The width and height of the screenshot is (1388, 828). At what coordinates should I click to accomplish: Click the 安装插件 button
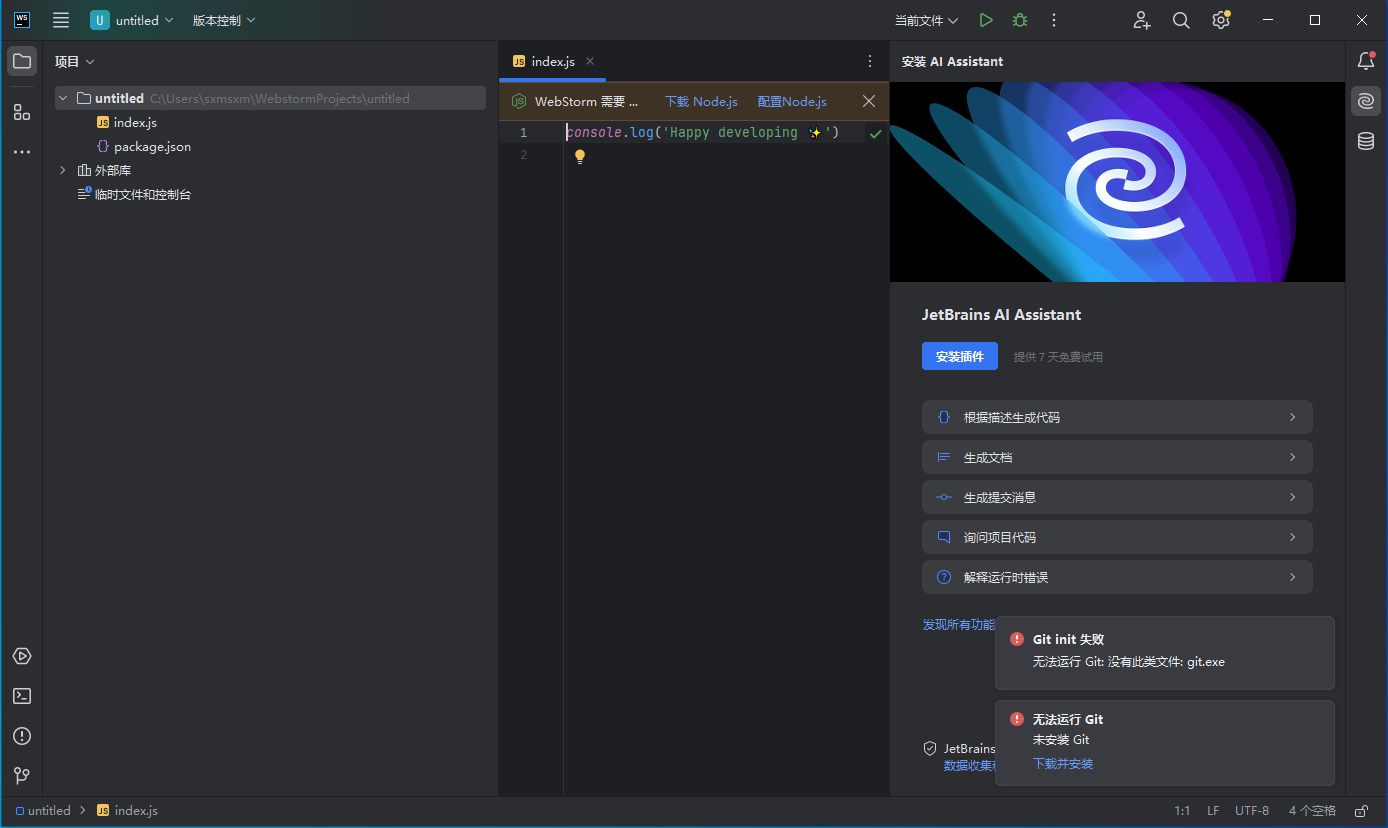(x=960, y=356)
